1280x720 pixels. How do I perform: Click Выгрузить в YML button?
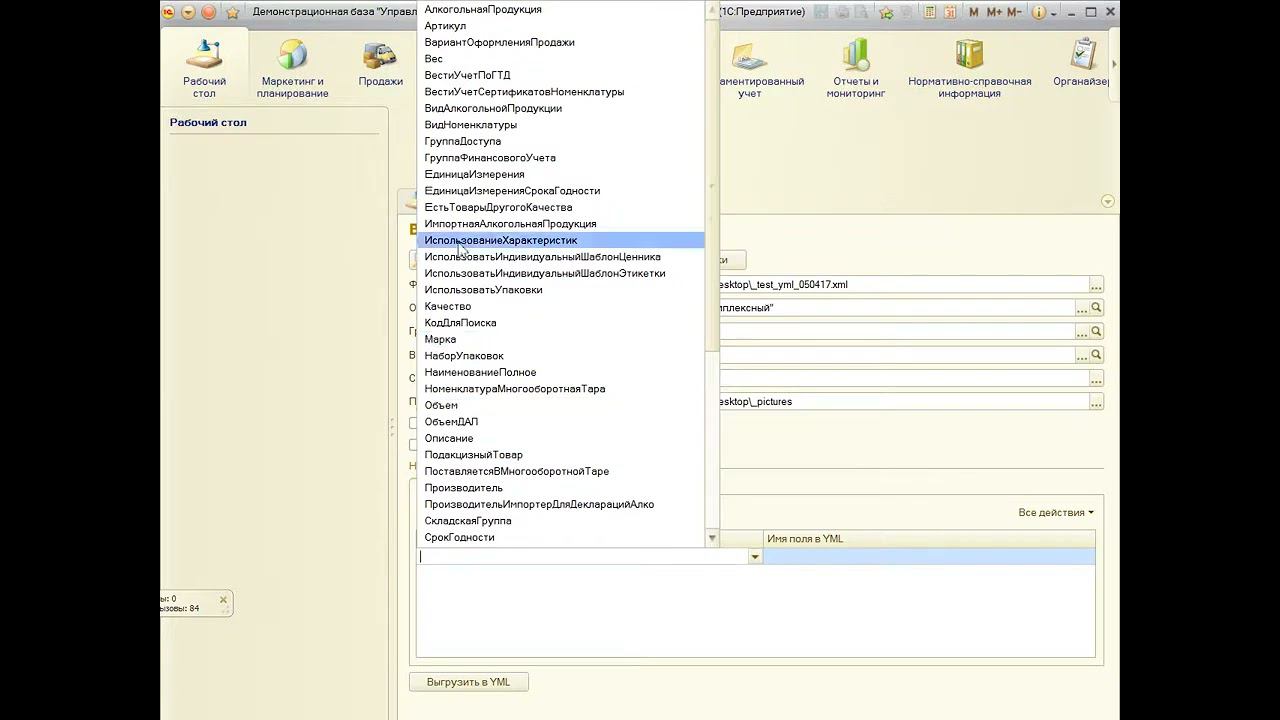pos(468,682)
